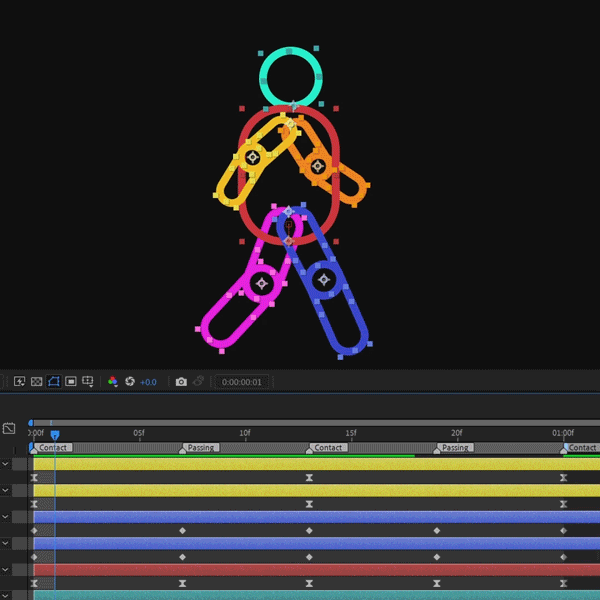Select the first yellow layer bar
600x600 pixels.
coord(316,464)
